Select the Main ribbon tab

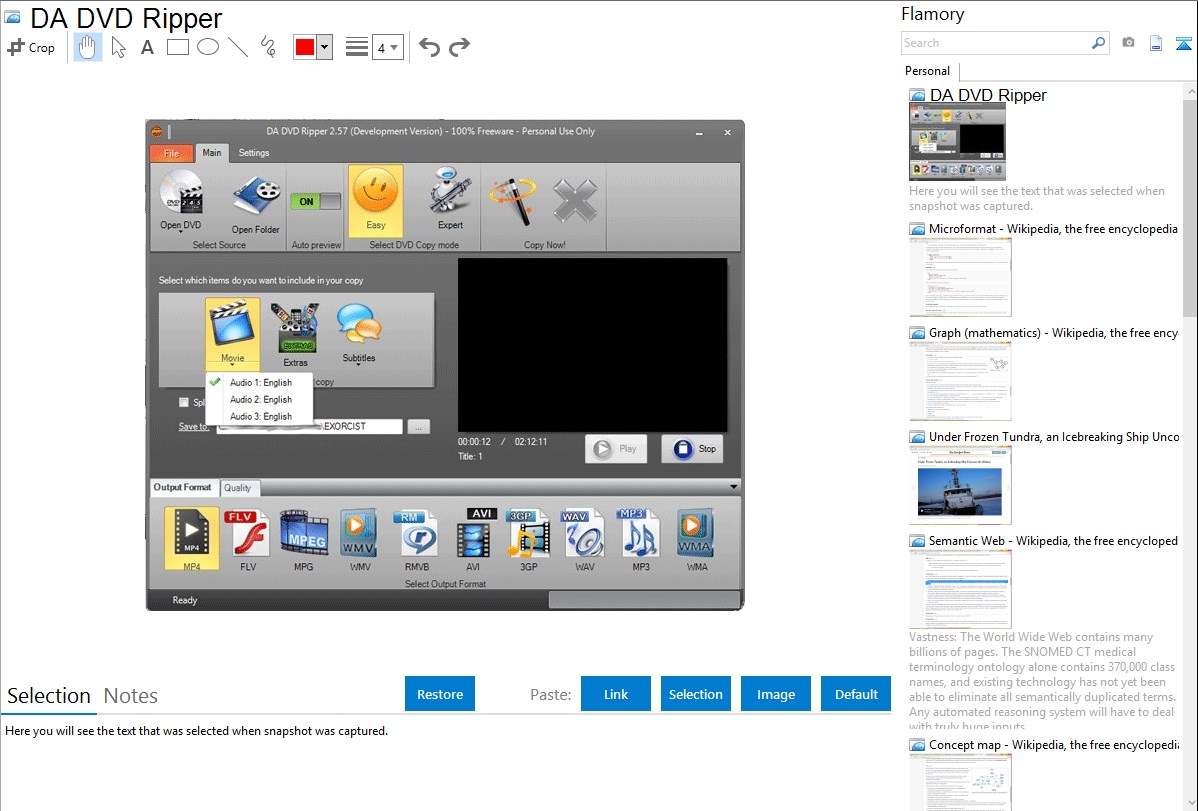pyautogui.click(x=212, y=153)
